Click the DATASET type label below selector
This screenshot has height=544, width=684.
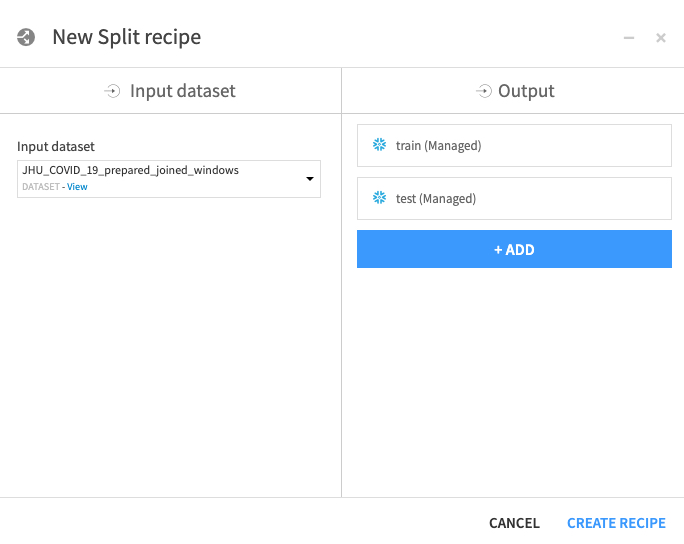pyautogui.click(x=40, y=187)
